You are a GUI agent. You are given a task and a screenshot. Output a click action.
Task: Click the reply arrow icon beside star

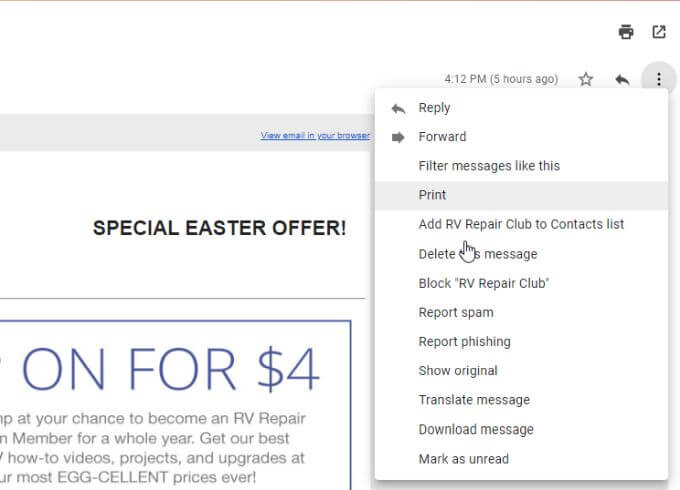pyautogui.click(x=622, y=79)
